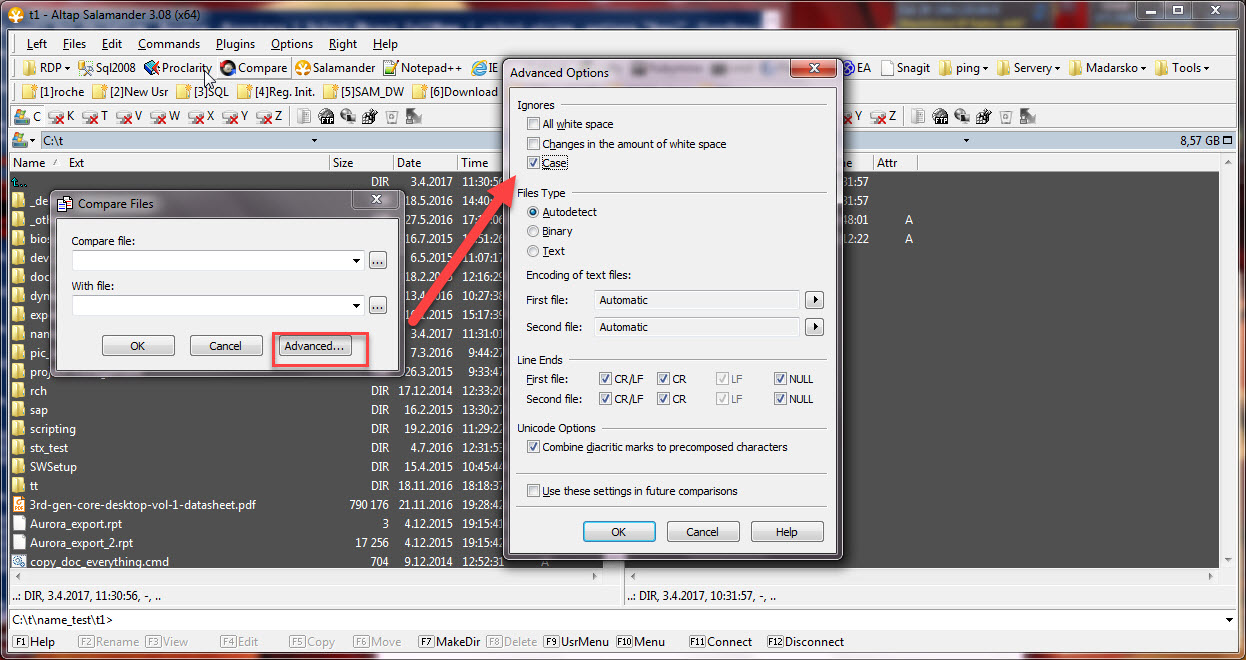Select the Binary file type option

(533, 232)
